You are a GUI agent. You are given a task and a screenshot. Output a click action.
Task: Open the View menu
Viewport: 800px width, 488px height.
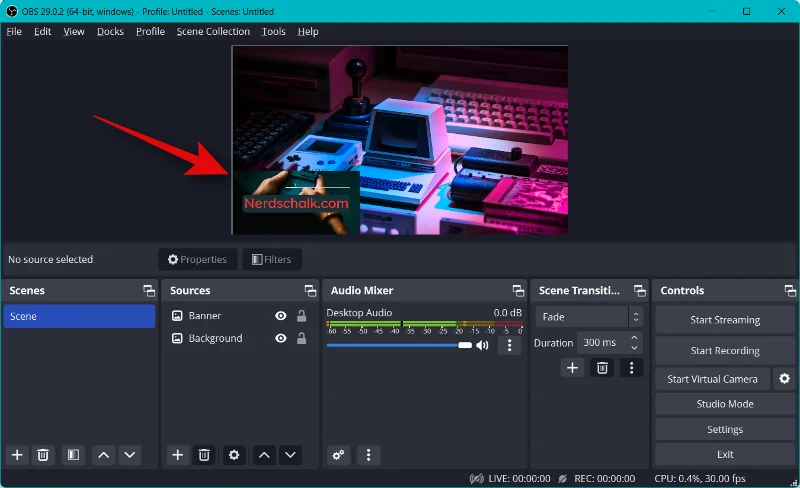point(73,32)
